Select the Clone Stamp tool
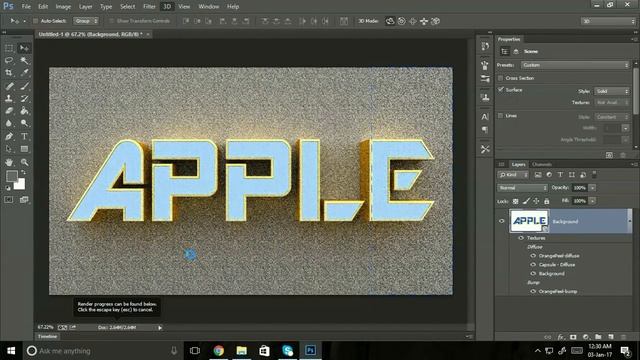 click(x=9, y=98)
